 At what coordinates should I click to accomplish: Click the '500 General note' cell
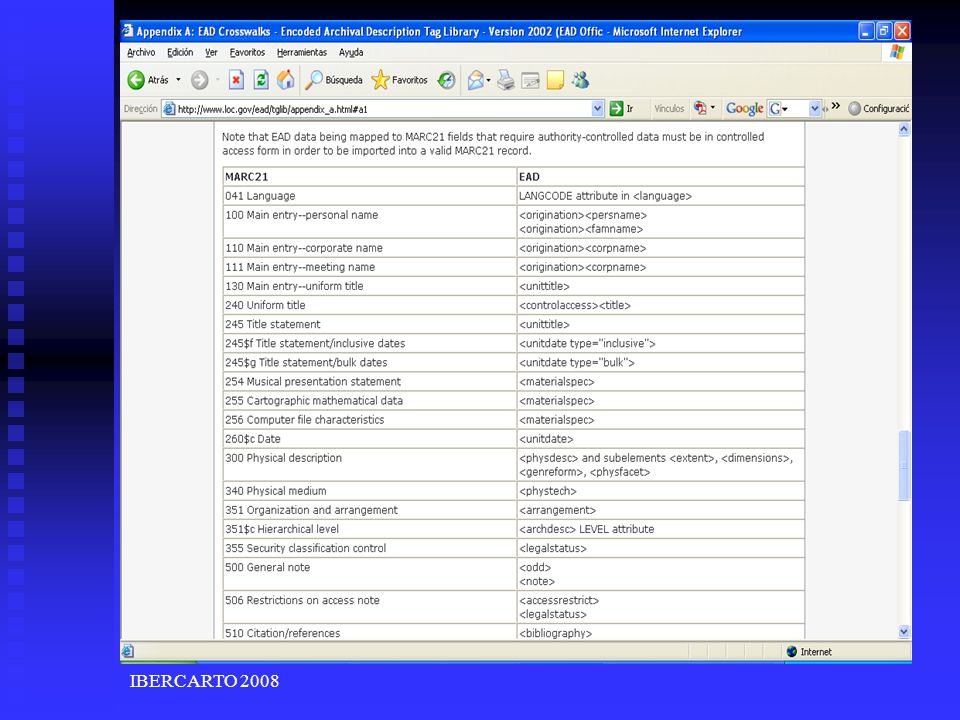pyautogui.click(x=370, y=574)
